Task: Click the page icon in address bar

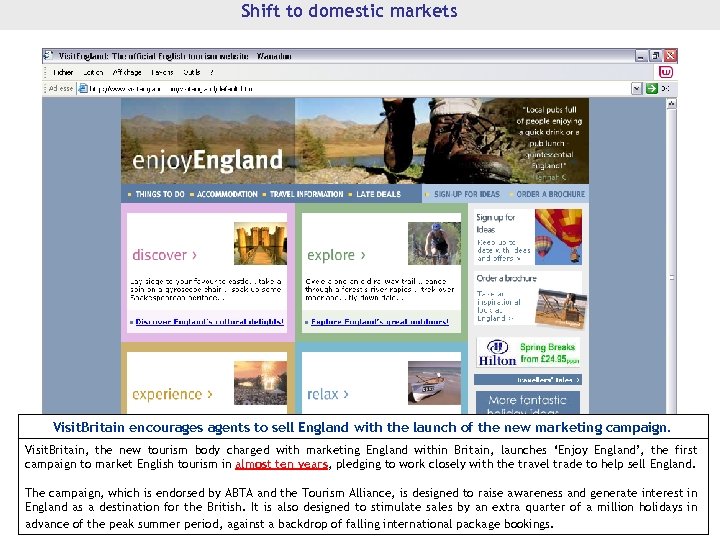Action: [83, 88]
